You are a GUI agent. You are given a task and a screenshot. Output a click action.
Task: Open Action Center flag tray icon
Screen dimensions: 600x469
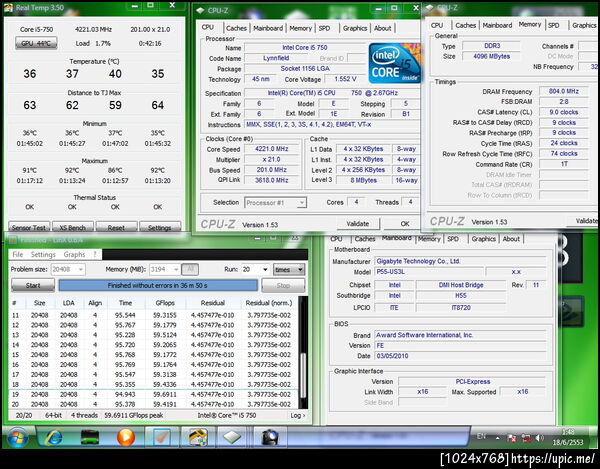(x=512, y=438)
